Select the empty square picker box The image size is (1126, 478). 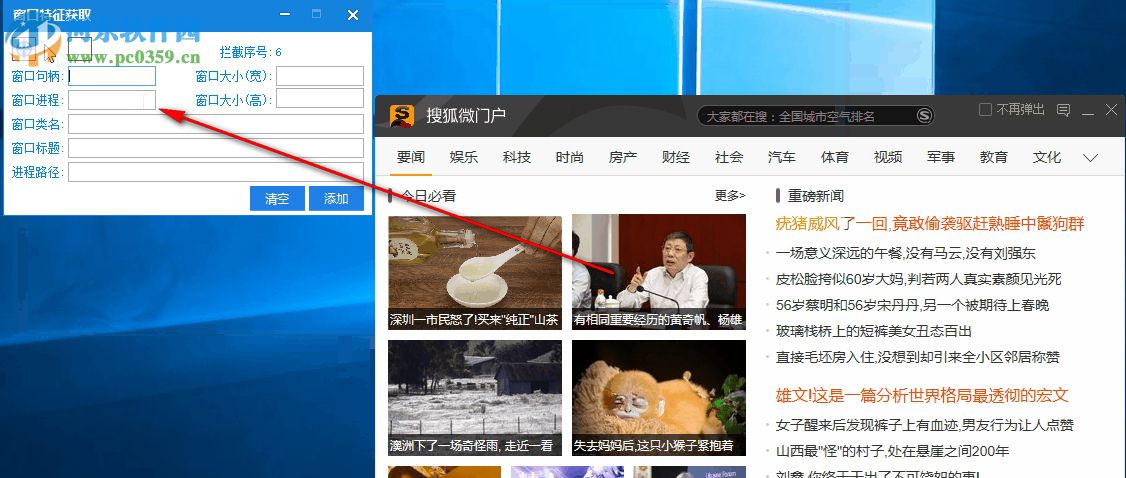(80, 49)
